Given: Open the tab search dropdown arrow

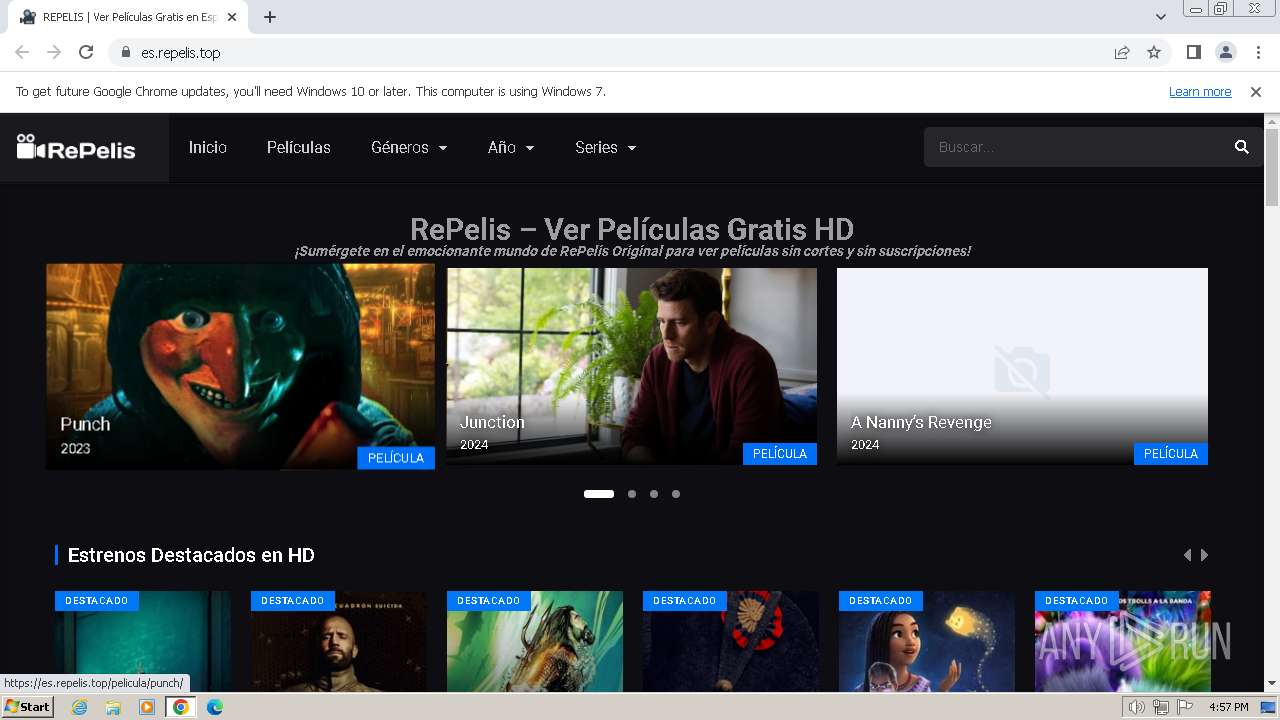Looking at the screenshot, I should point(1161,17).
